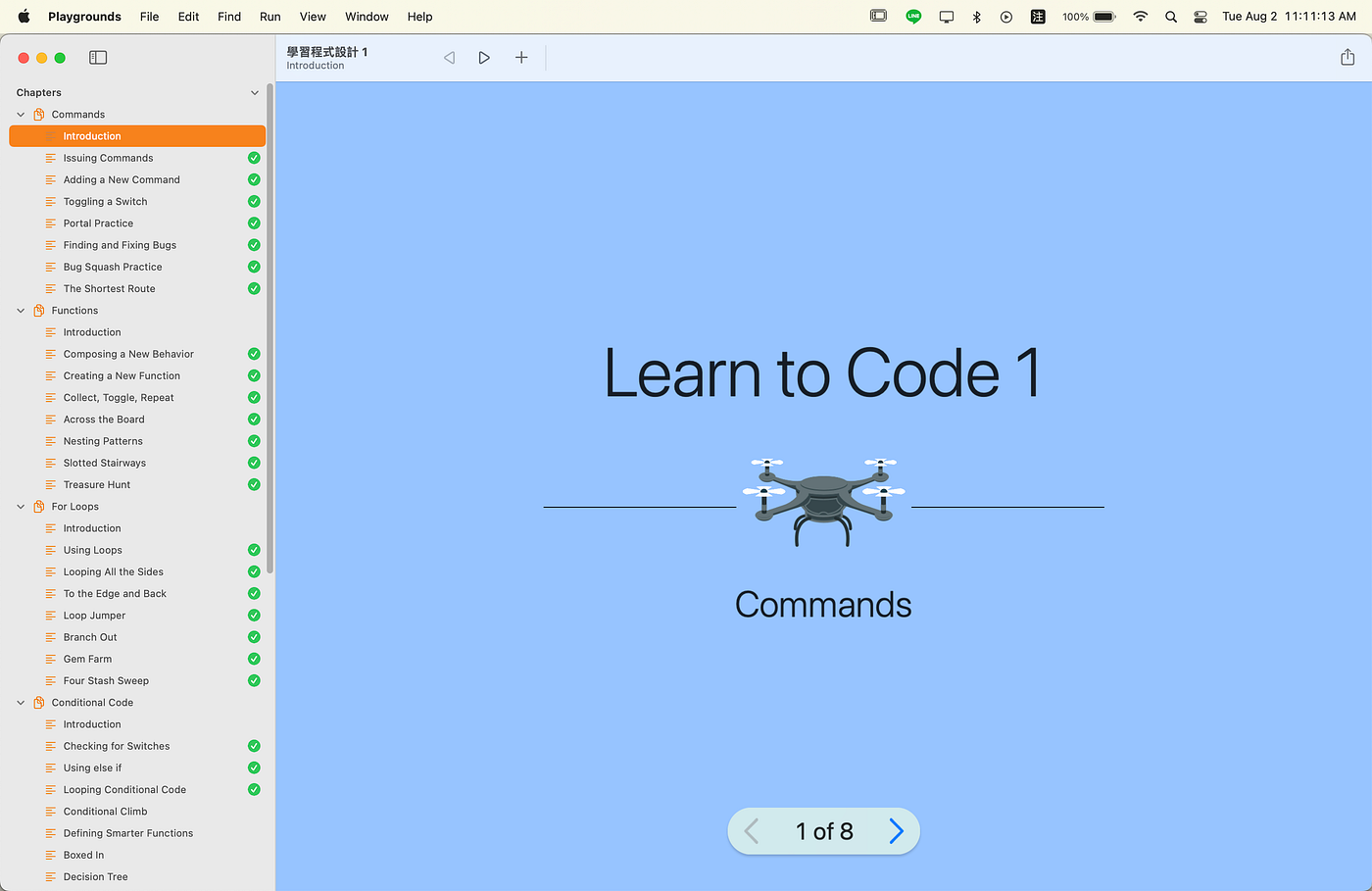Image resolution: width=1372 pixels, height=891 pixels.
Task: Open the Window menu
Action: [367, 16]
